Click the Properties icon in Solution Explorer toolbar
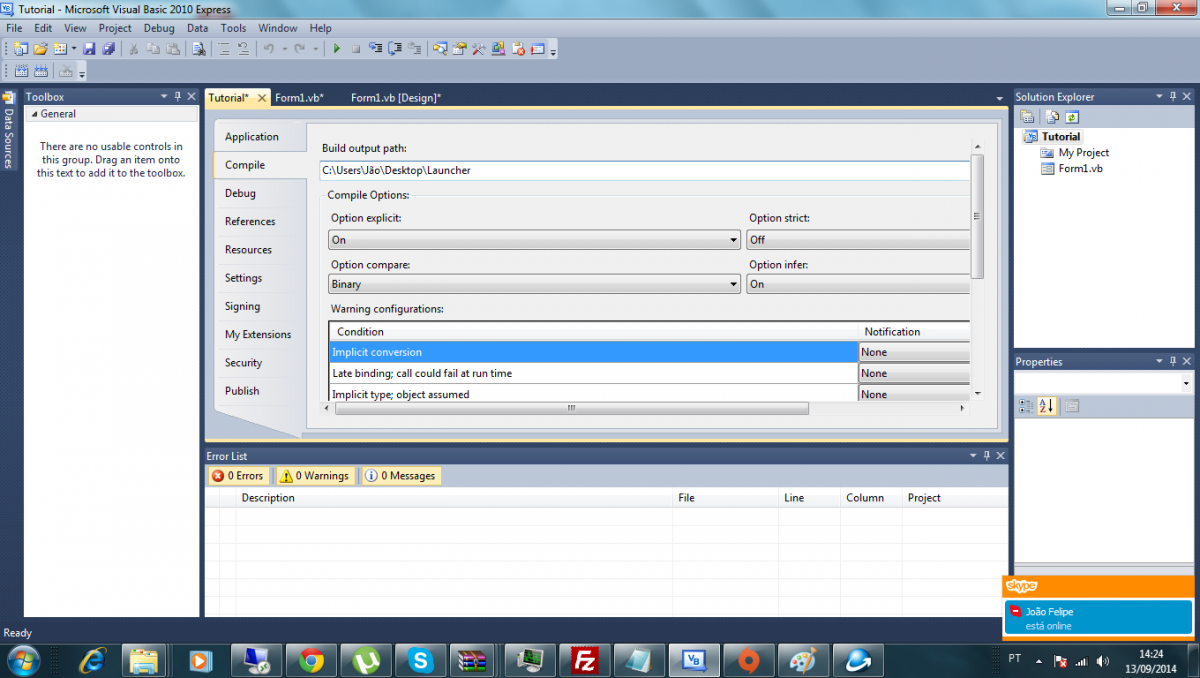 (1027, 117)
